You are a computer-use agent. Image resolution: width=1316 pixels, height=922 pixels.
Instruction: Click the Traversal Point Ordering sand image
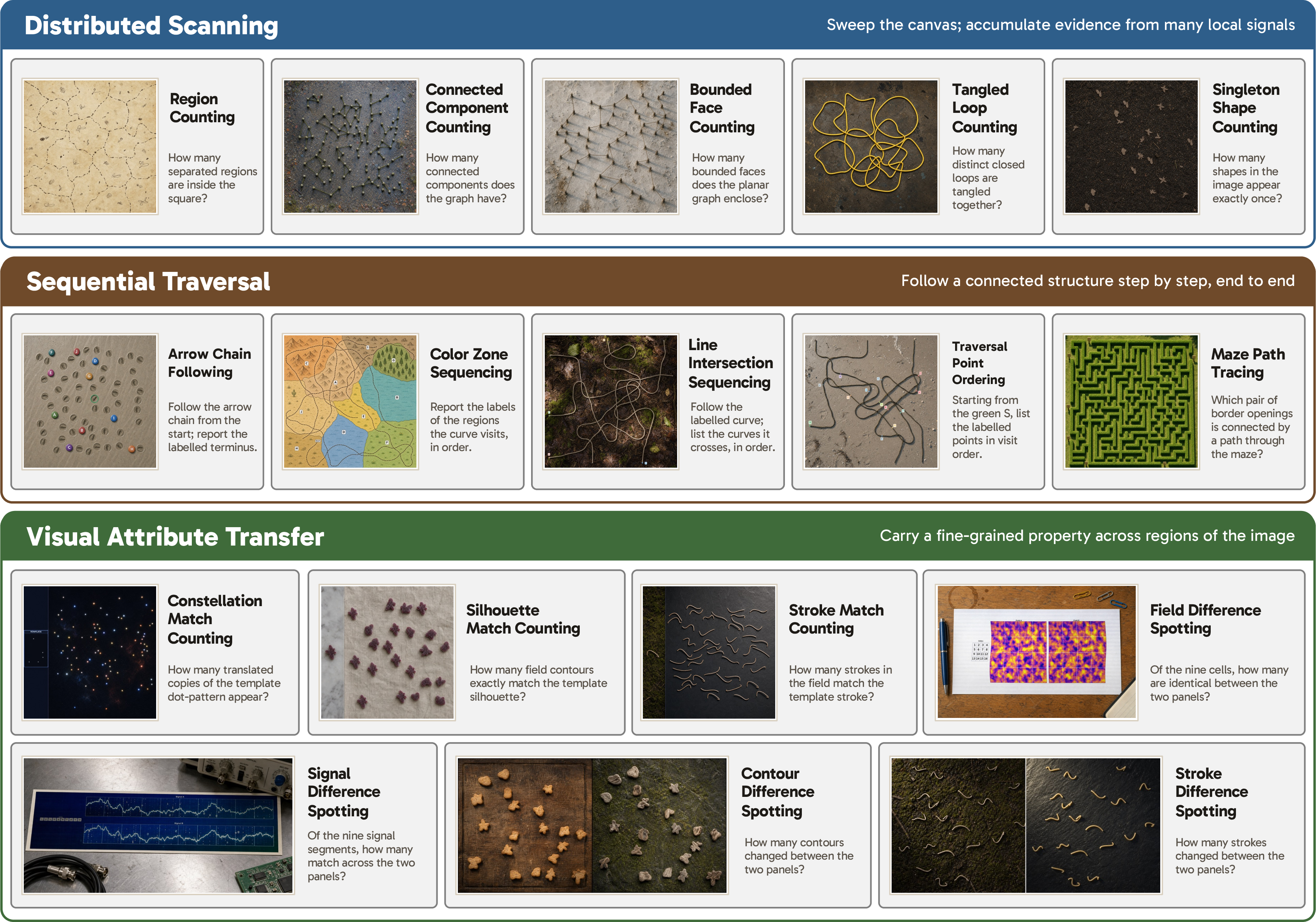tap(871, 402)
